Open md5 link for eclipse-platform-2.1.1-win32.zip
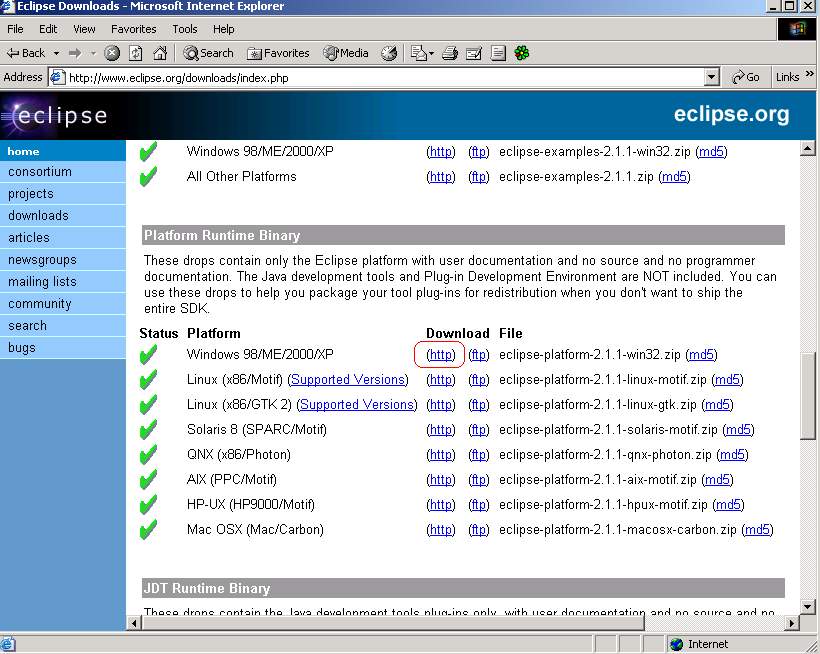 click(x=701, y=355)
